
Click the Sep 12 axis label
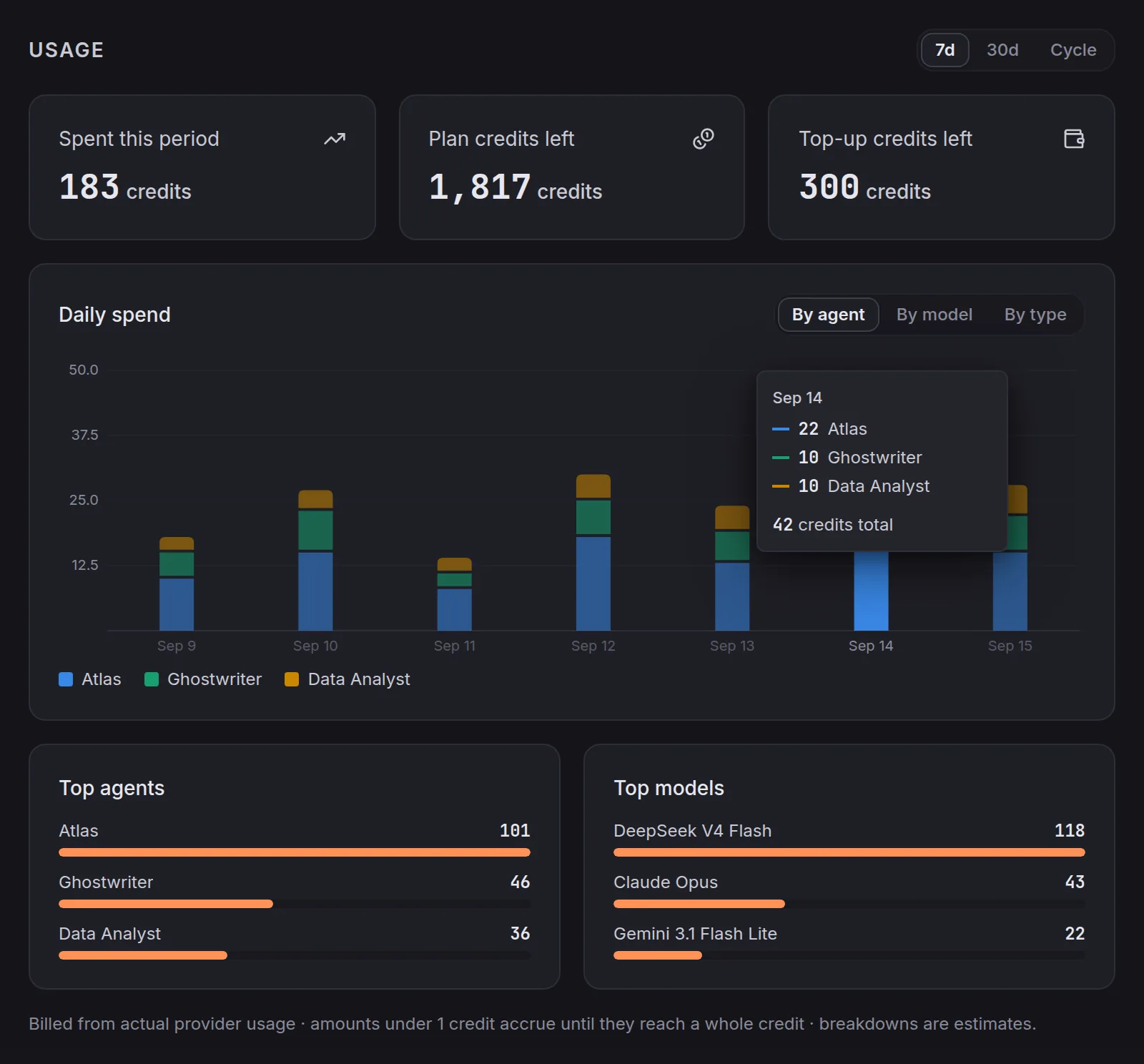593,646
